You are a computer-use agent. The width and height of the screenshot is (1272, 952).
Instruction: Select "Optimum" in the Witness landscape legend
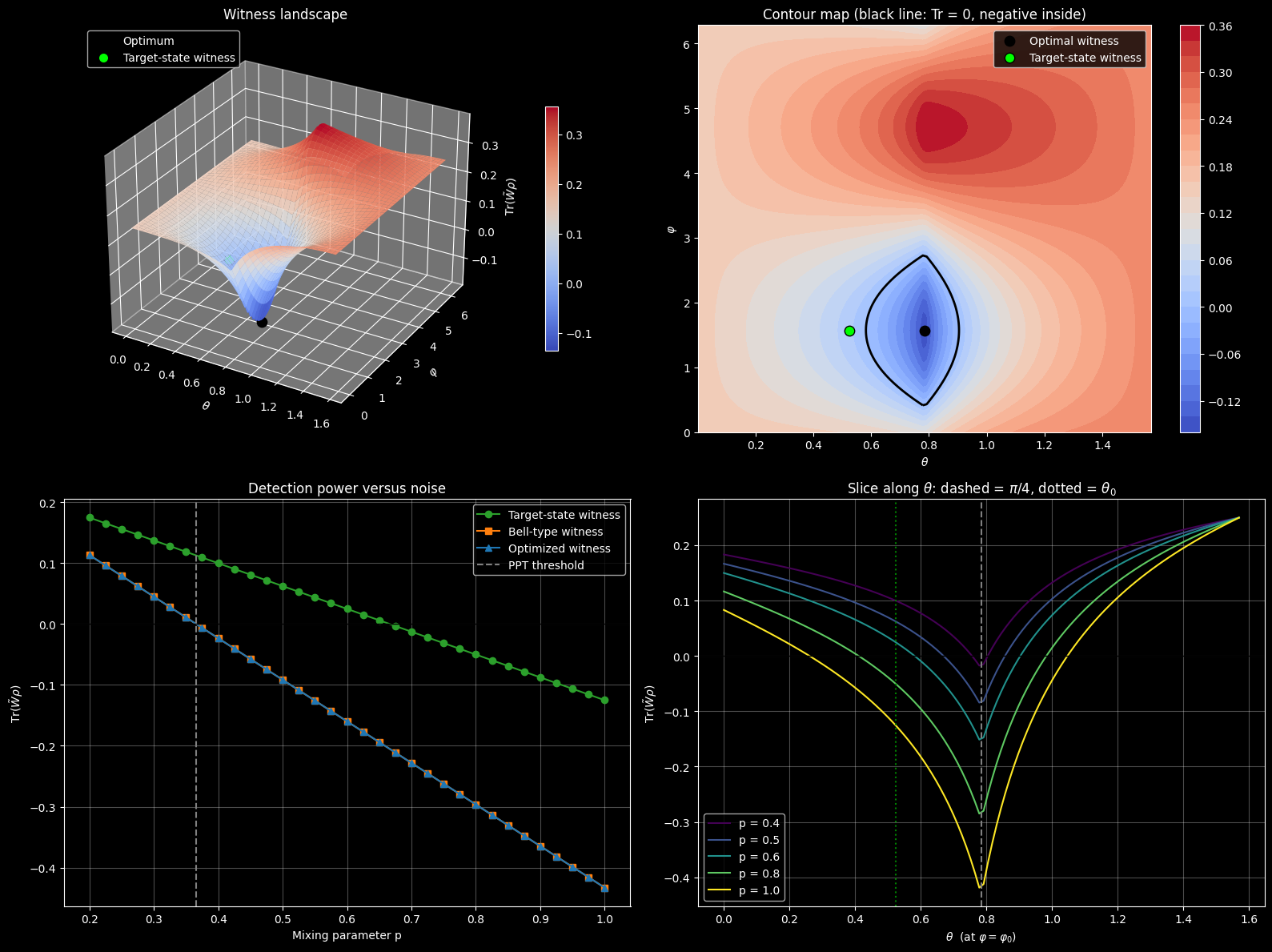click(x=148, y=41)
